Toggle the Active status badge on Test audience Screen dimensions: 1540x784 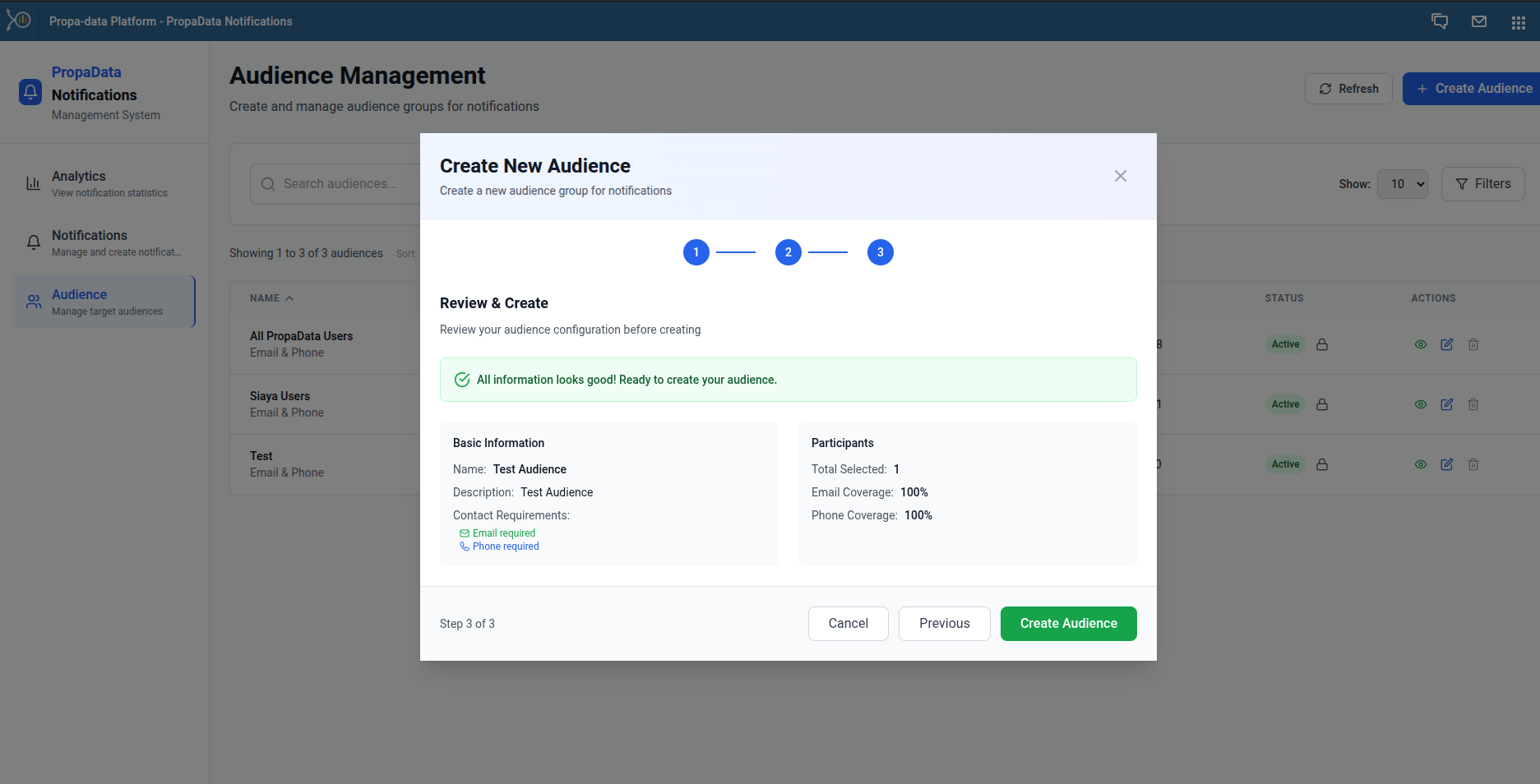[1285, 463]
